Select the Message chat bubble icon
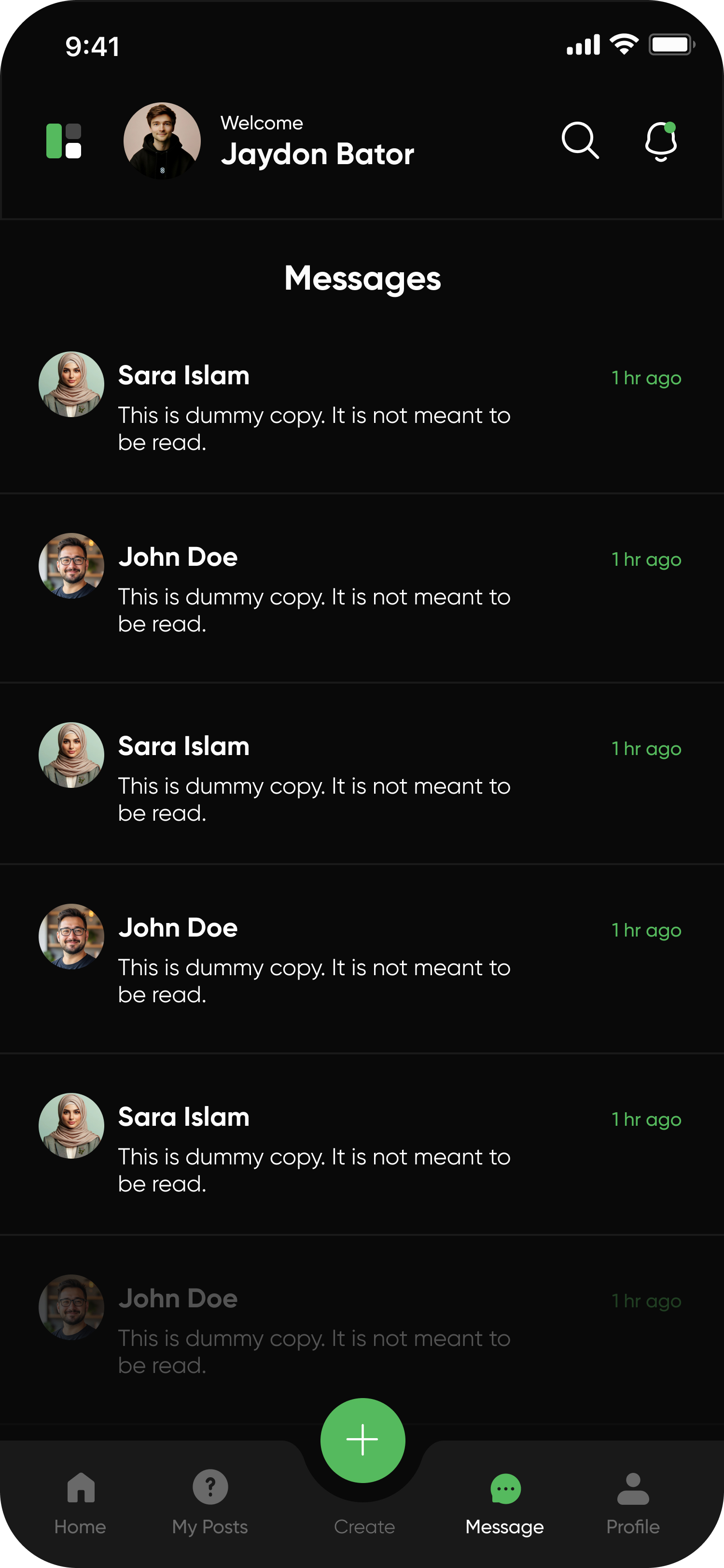The height and width of the screenshot is (1568, 724). coord(505,1489)
